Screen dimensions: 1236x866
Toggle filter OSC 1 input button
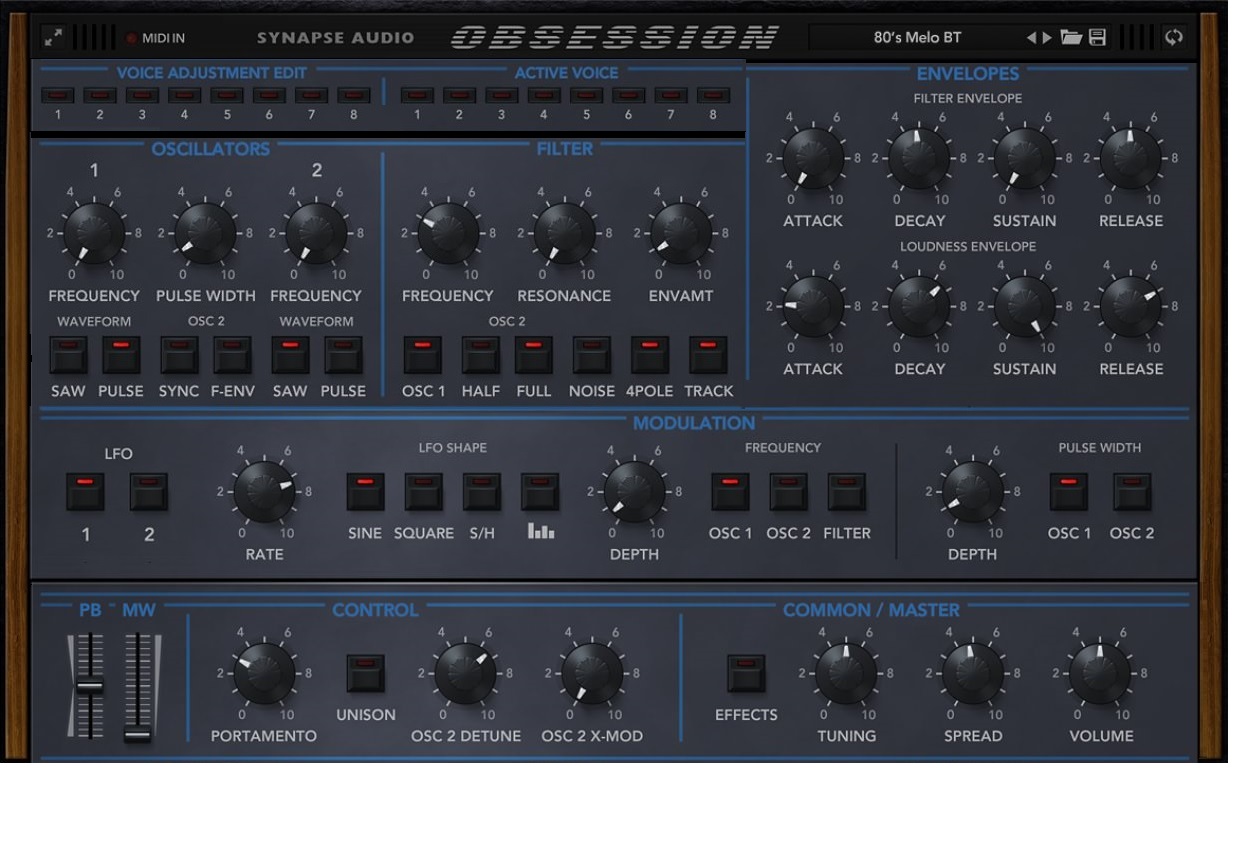422,355
